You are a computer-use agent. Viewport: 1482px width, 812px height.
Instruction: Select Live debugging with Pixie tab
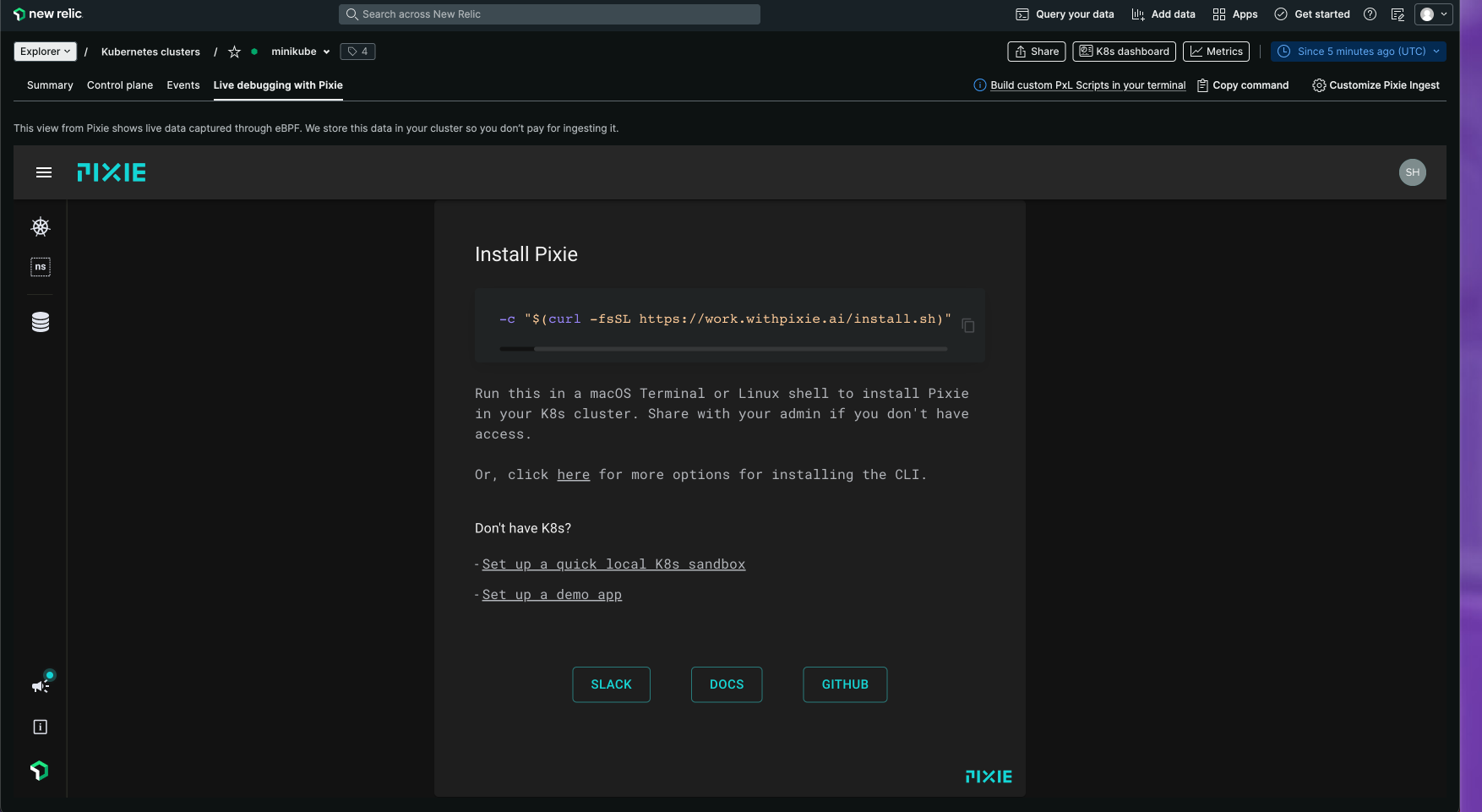278,85
